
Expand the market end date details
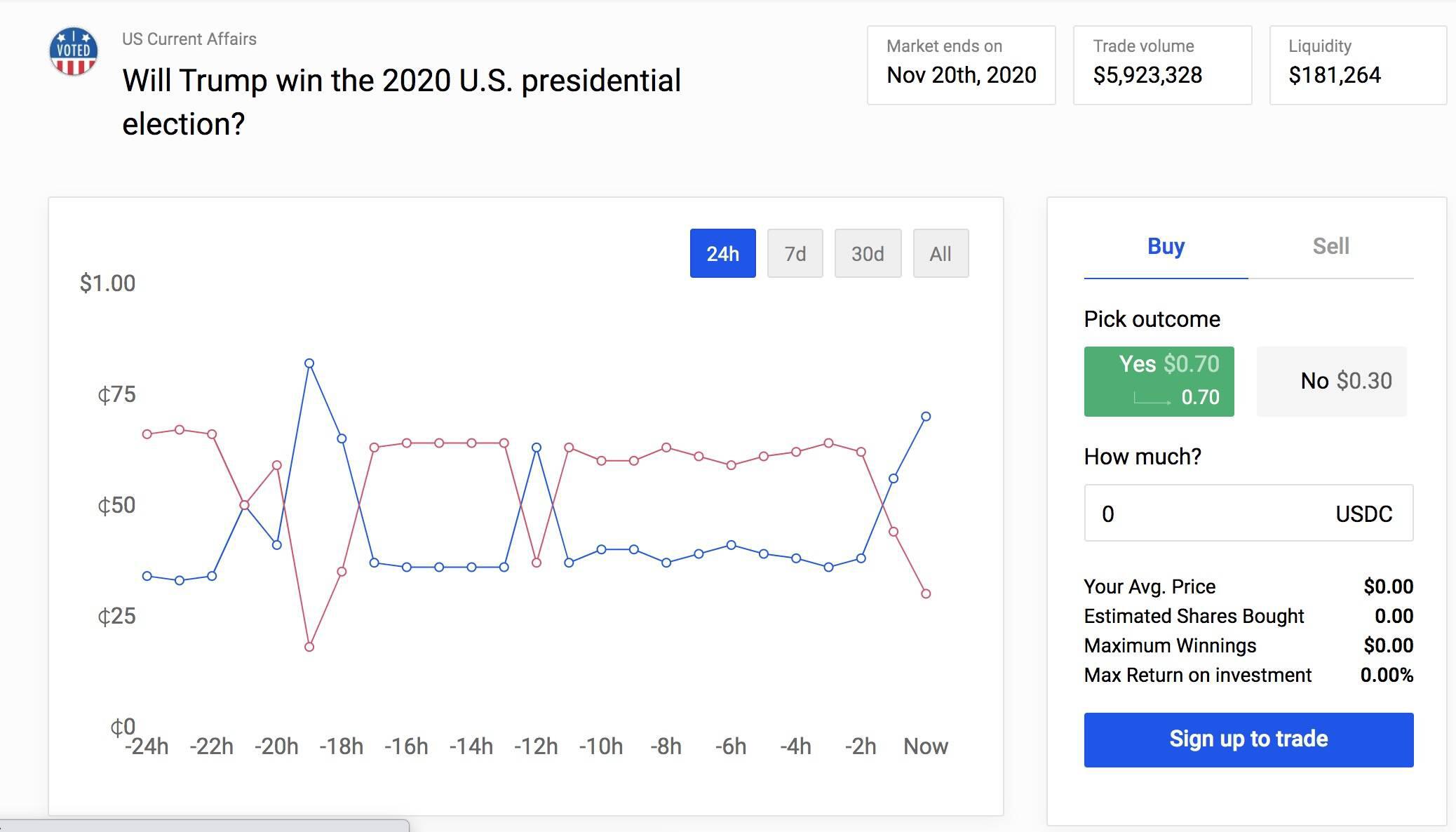[963, 64]
